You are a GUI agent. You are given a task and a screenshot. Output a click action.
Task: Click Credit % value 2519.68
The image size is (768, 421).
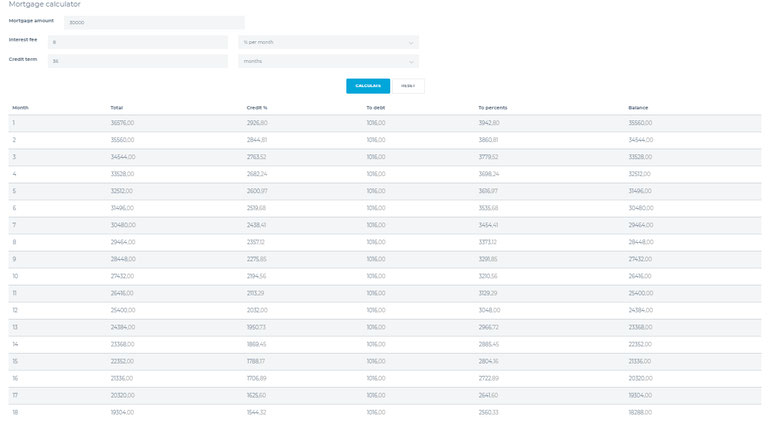click(x=256, y=208)
